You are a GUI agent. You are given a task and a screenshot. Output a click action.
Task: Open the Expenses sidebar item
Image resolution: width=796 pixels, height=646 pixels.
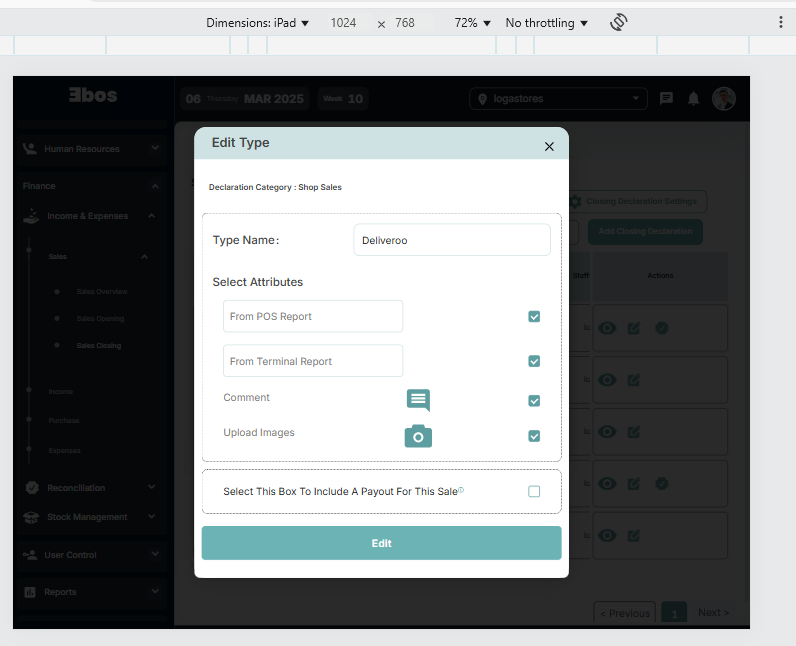64,451
